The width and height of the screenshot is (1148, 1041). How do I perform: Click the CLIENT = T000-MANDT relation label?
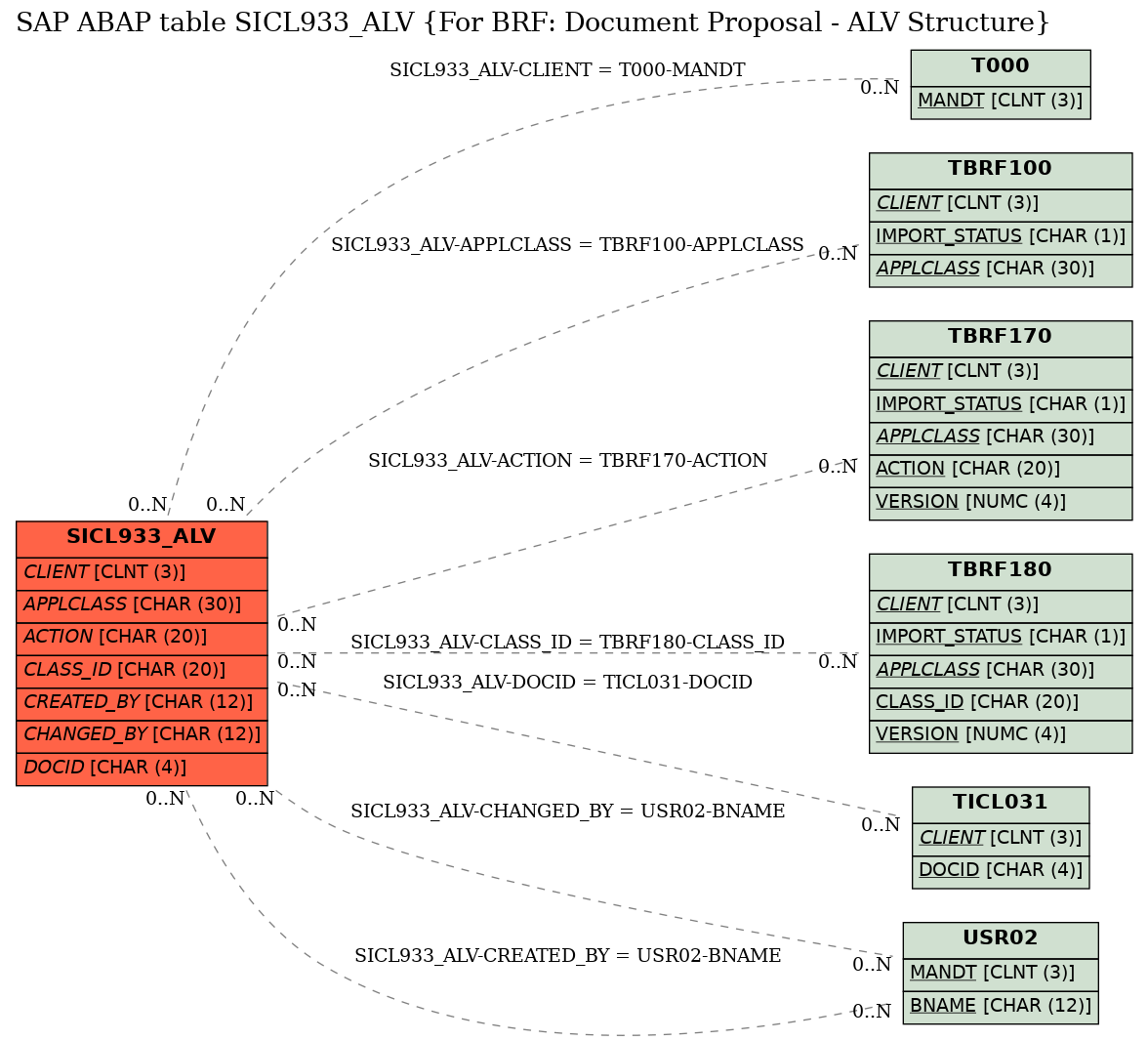(567, 70)
